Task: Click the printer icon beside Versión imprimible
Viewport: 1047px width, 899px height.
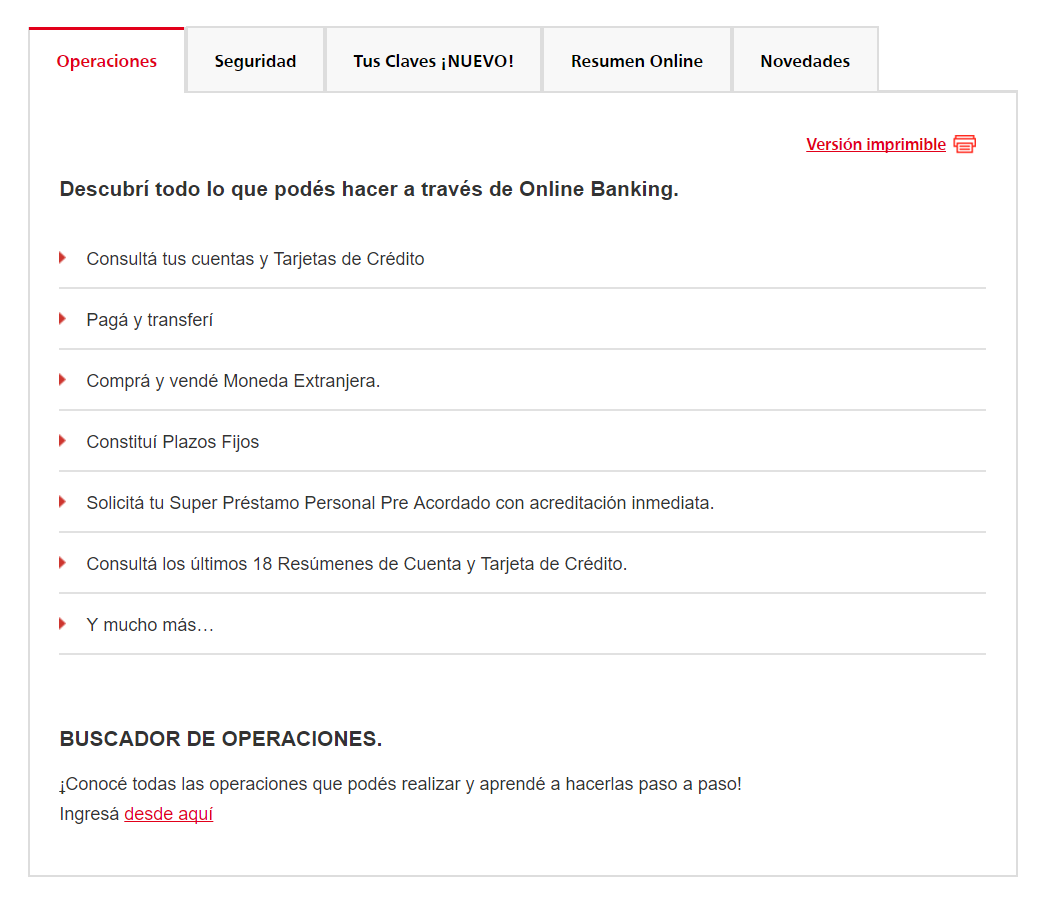Action: (x=964, y=144)
